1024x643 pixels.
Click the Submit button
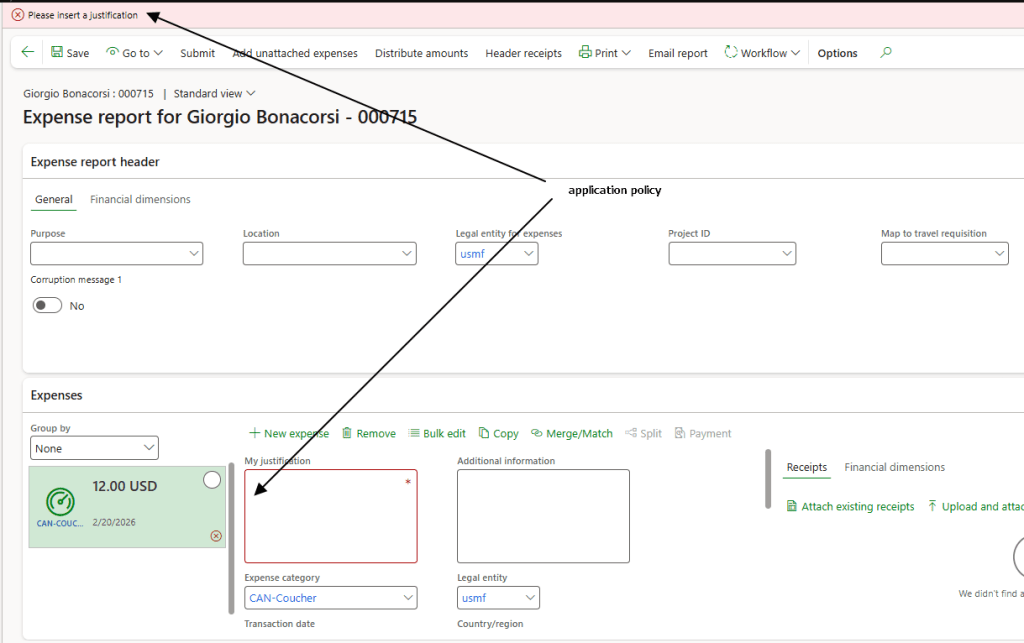coord(197,53)
